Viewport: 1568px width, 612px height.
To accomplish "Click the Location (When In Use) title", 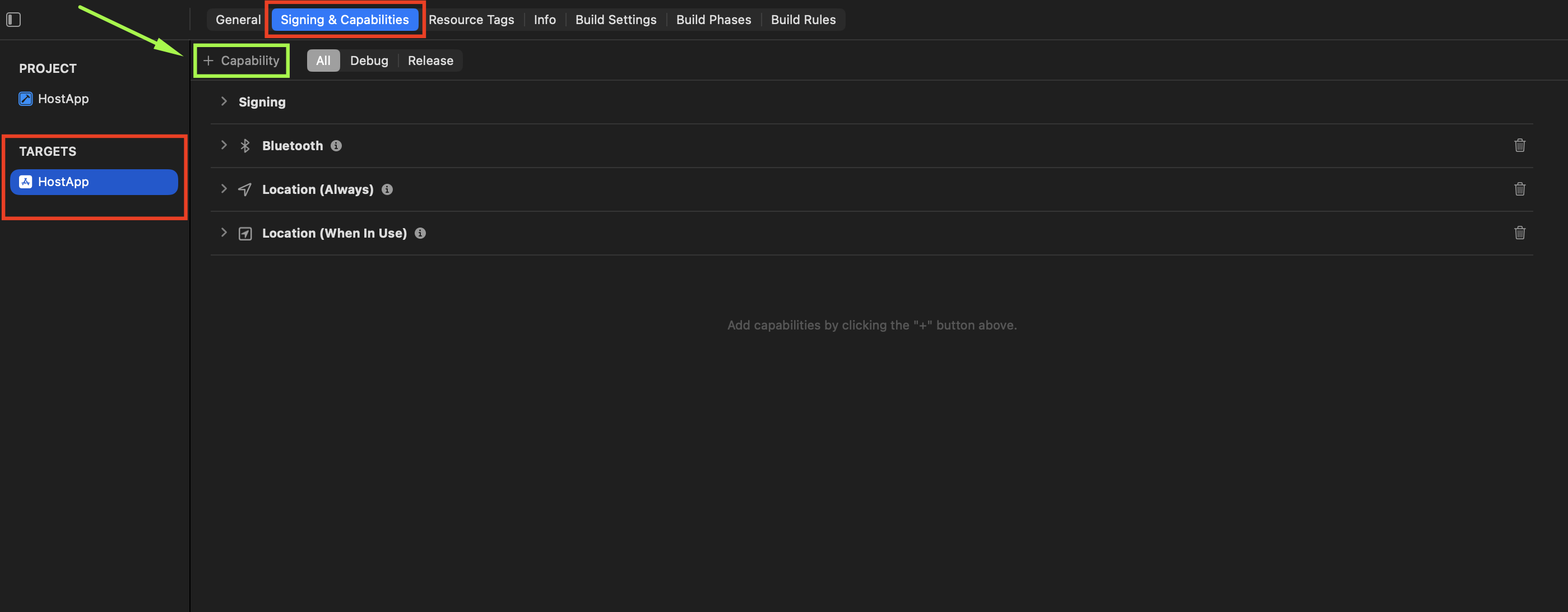I will 334,233.
